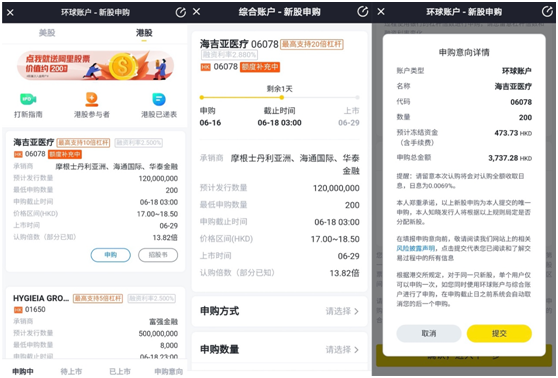Open the 港股已递表 icon
The image size is (558, 378).
159,105
